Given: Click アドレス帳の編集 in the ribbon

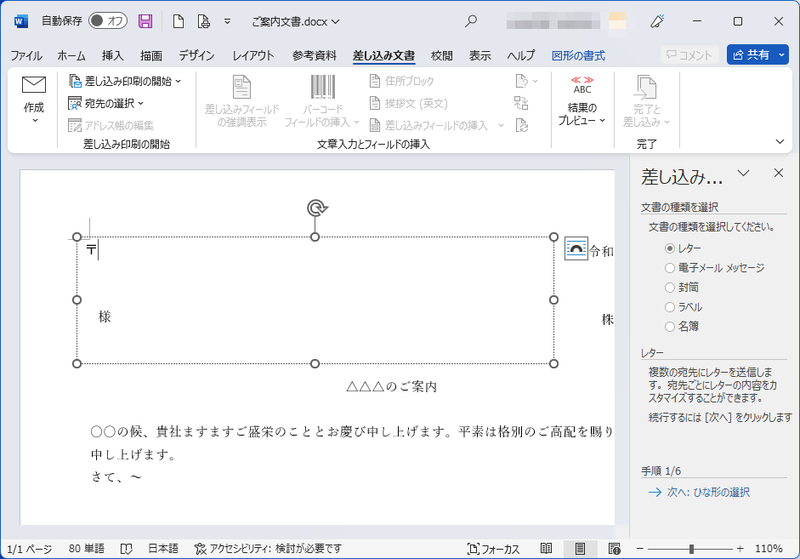Looking at the screenshot, I should [111, 125].
